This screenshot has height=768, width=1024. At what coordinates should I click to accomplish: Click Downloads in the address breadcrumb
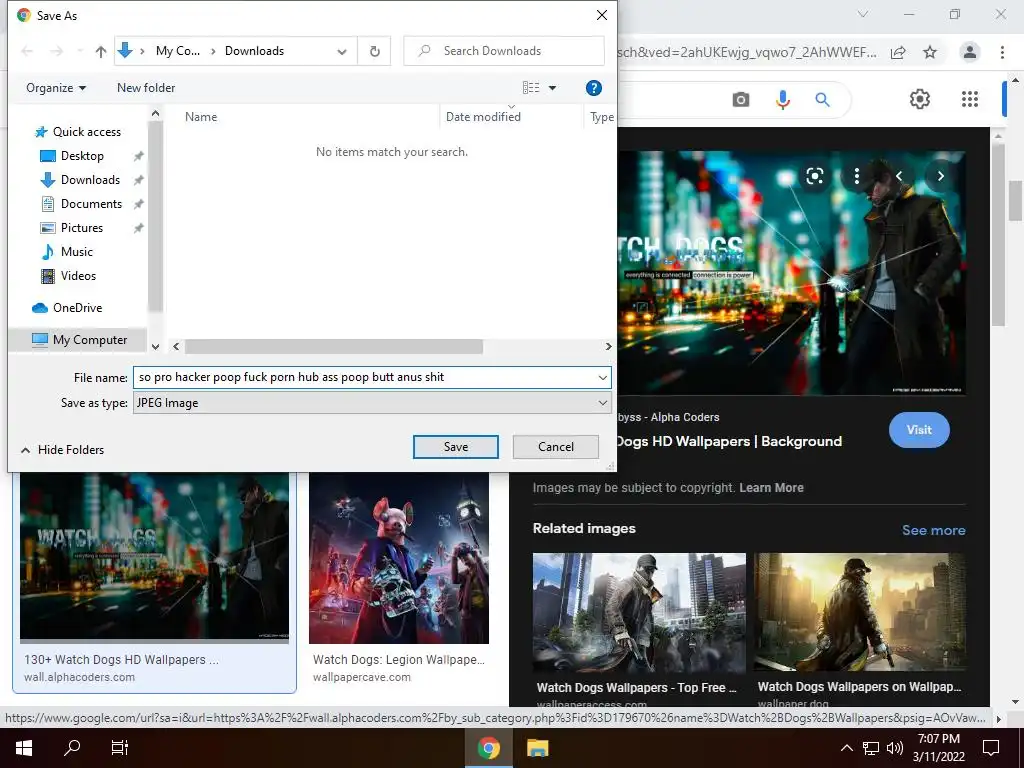[254, 51]
